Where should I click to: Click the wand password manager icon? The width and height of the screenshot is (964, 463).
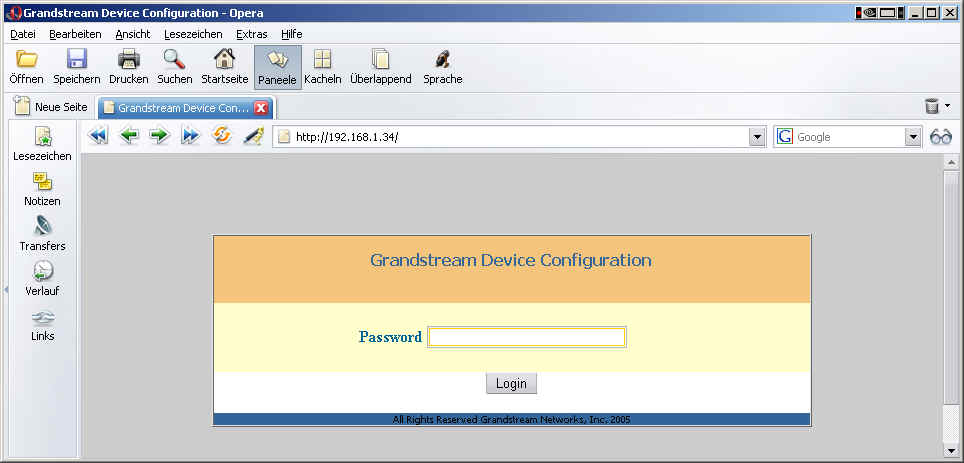pyautogui.click(x=253, y=136)
